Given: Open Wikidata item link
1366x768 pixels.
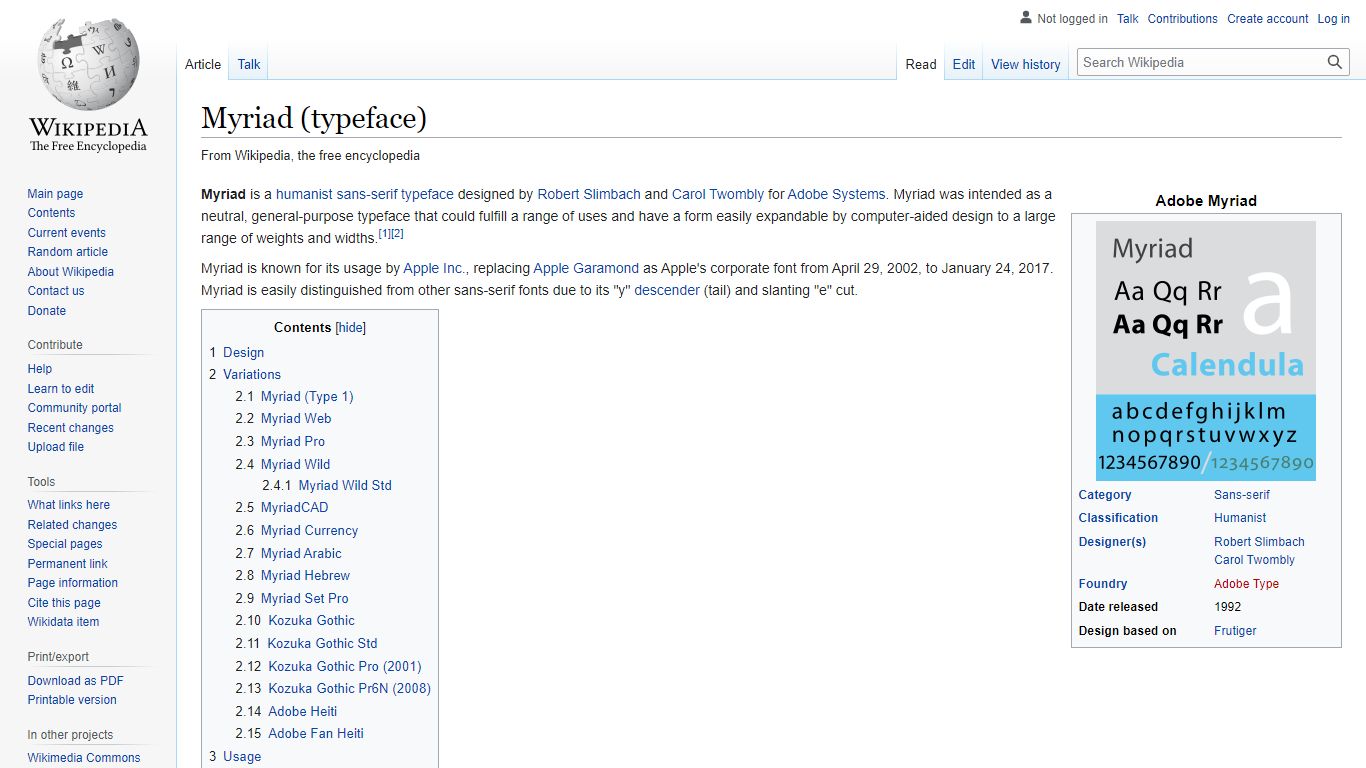Looking at the screenshot, I should (64, 622).
